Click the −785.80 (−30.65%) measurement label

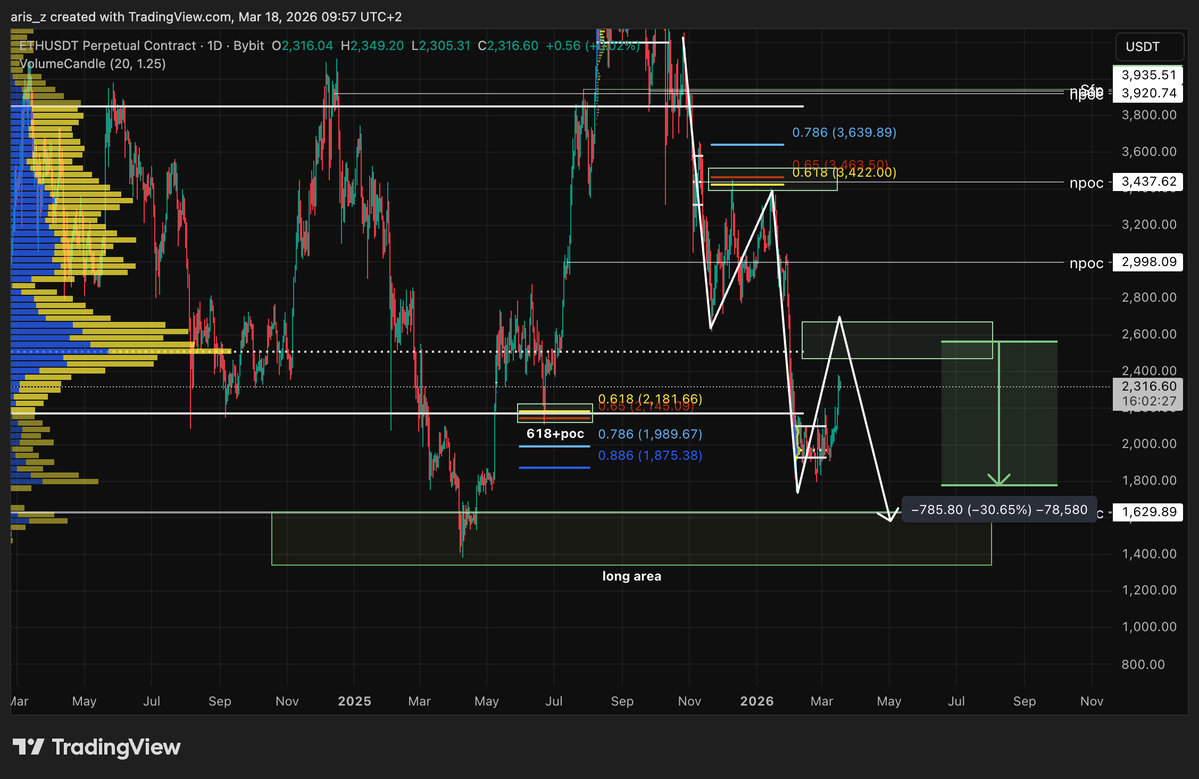(998, 509)
